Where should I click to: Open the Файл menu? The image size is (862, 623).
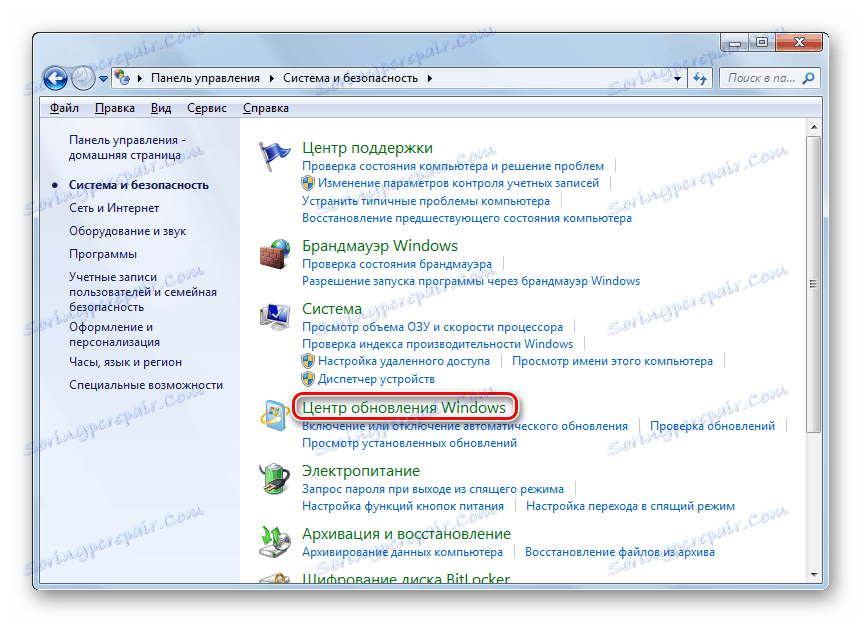(64, 108)
